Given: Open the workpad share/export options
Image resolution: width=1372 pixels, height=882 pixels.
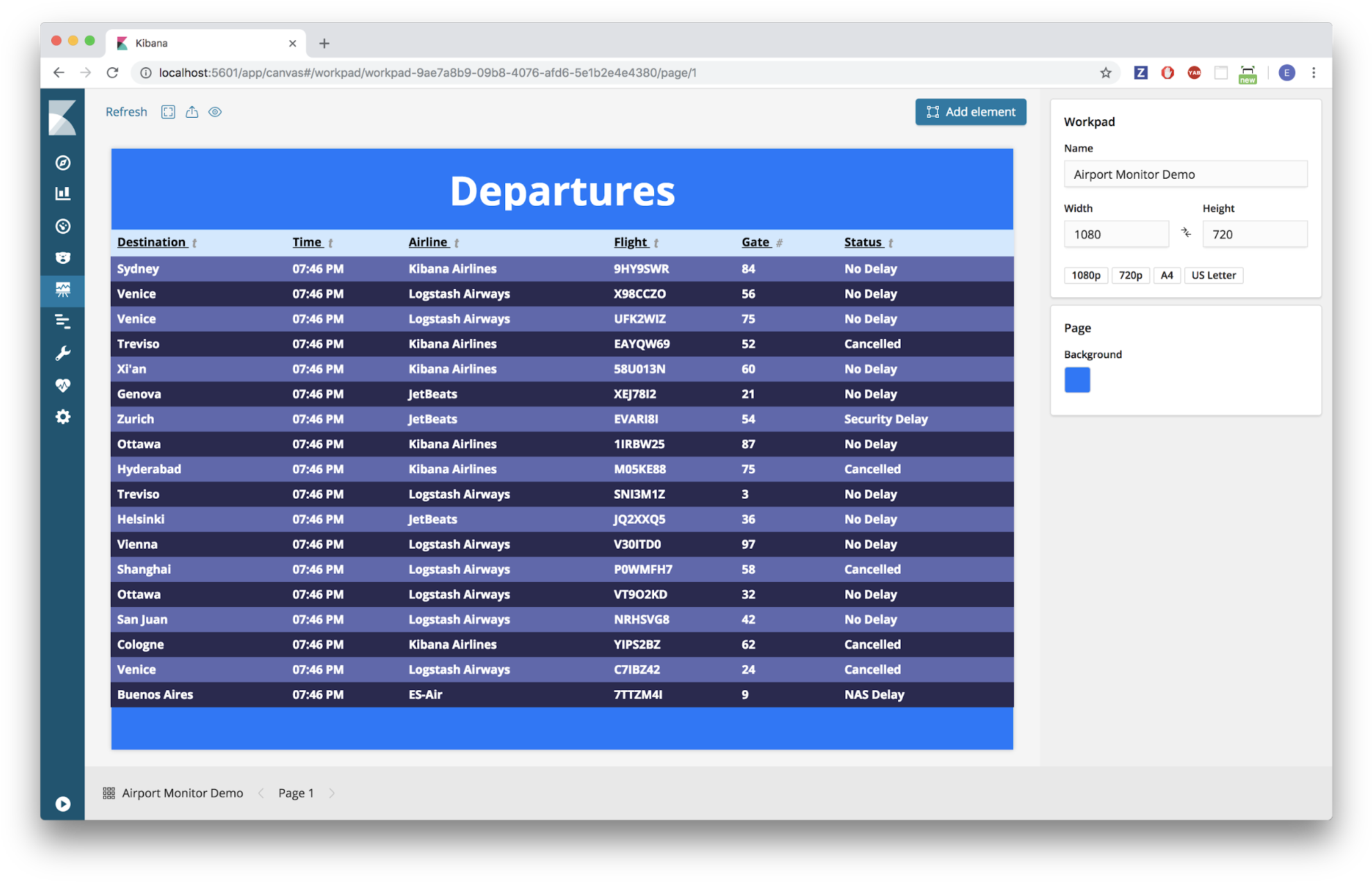Looking at the screenshot, I should click(192, 112).
